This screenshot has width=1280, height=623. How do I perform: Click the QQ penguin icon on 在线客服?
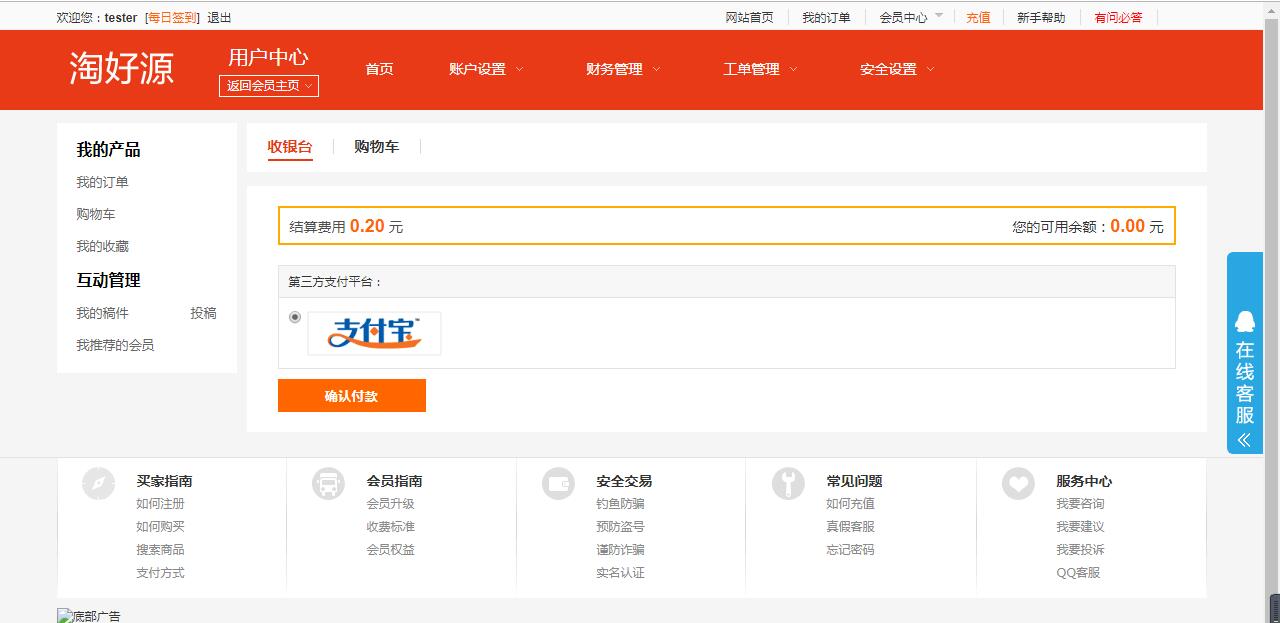(1244, 321)
